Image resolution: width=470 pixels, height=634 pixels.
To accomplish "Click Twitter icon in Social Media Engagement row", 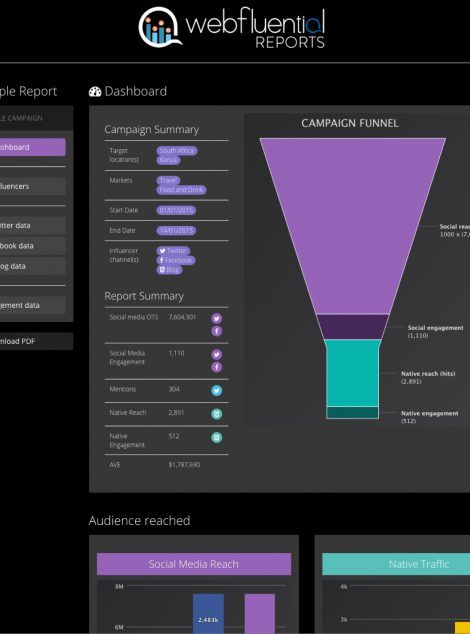I will click(216, 355).
